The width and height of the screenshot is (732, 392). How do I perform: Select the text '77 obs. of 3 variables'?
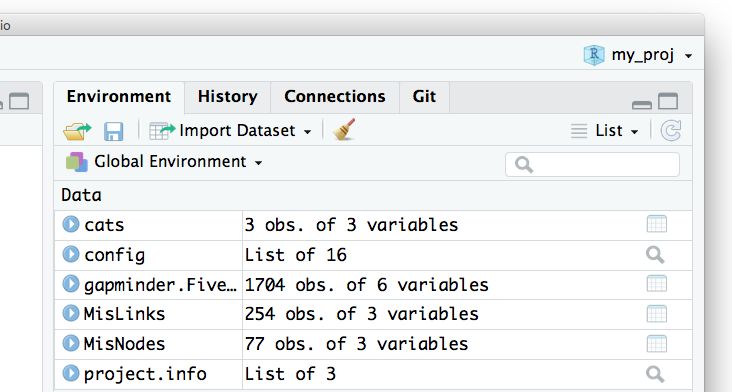coord(356,344)
